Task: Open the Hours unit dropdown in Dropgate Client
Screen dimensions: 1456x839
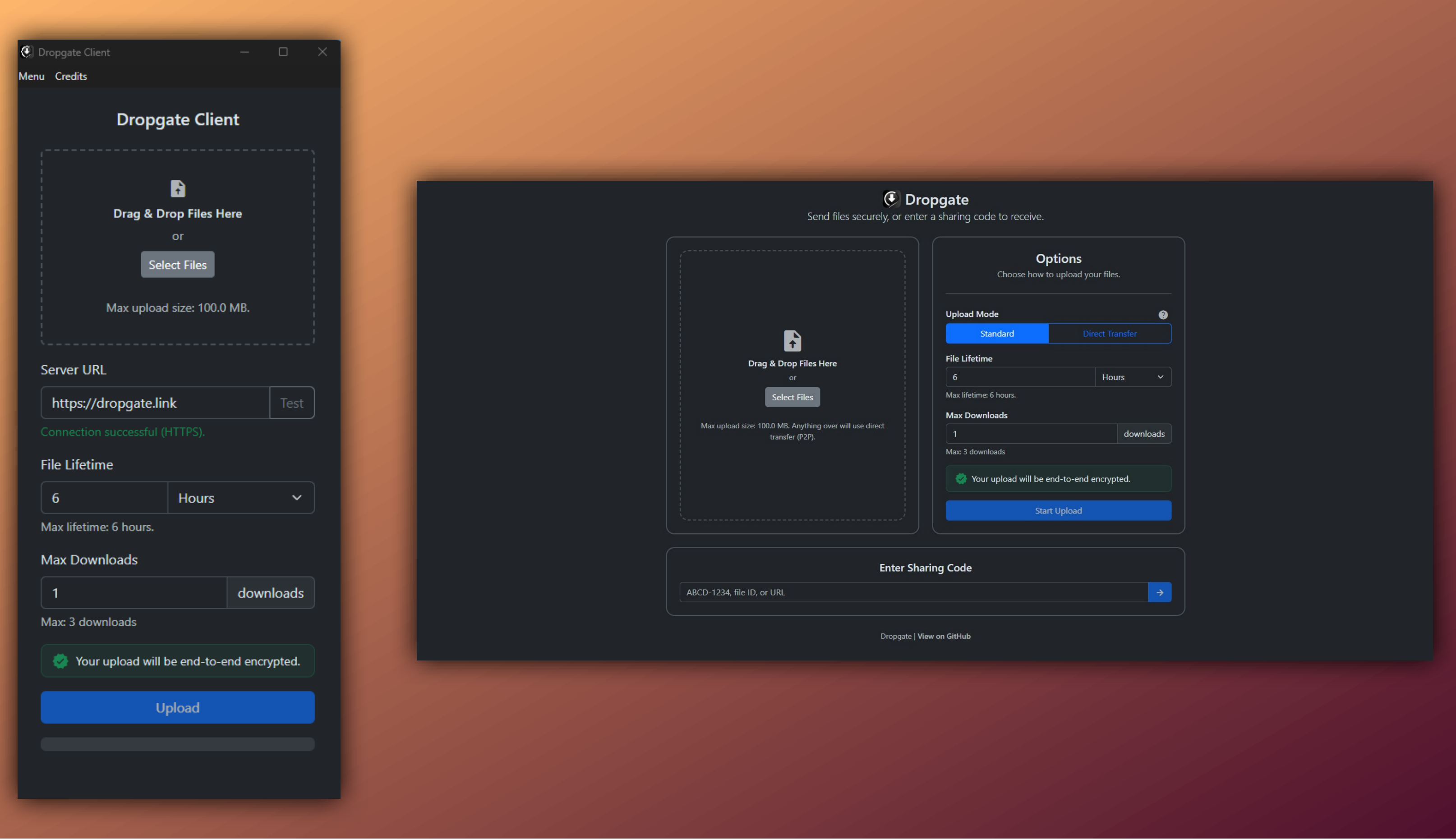Action: [x=241, y=498]
